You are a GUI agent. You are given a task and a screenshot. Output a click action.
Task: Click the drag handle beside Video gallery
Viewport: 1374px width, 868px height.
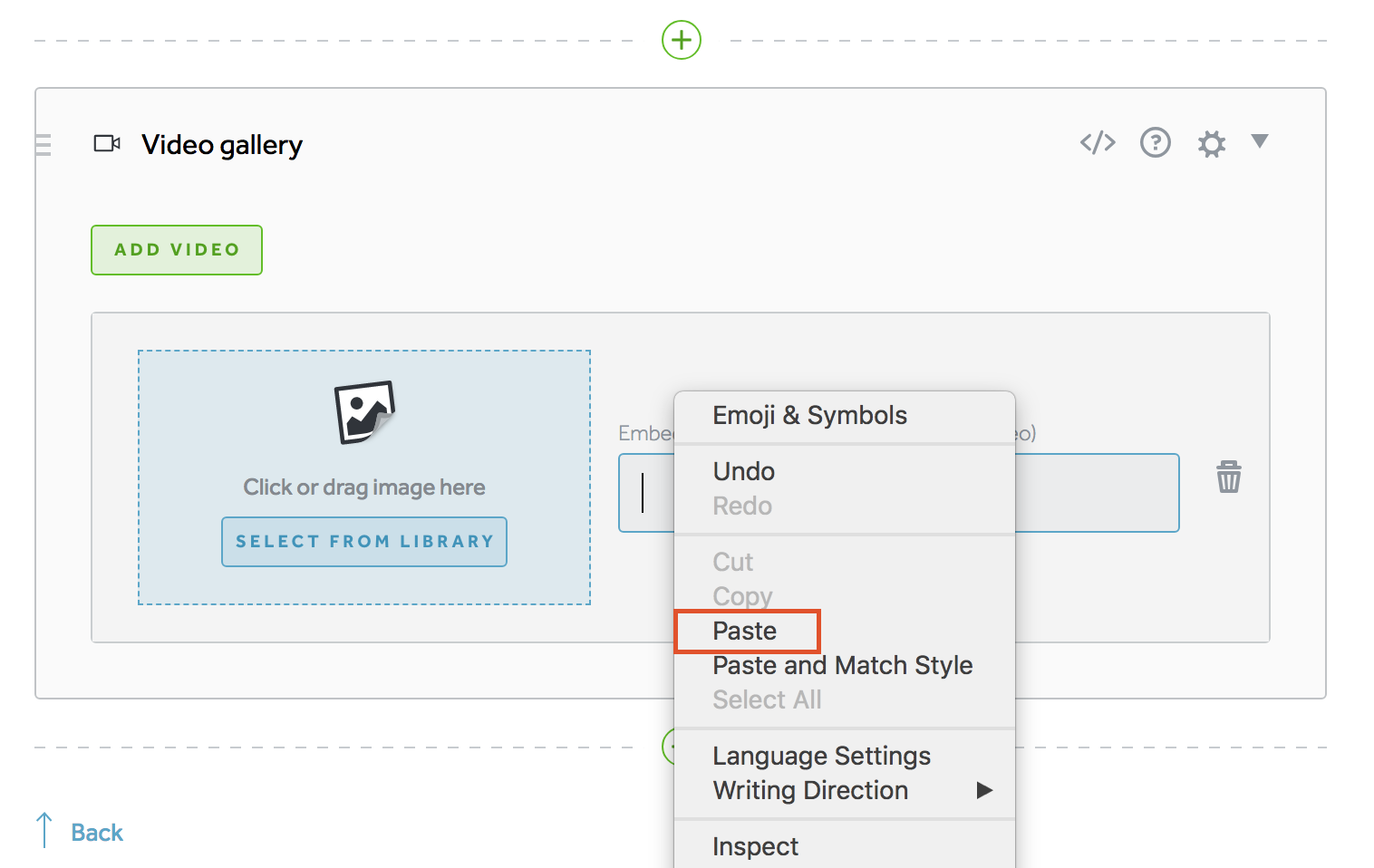pos(43,145)
